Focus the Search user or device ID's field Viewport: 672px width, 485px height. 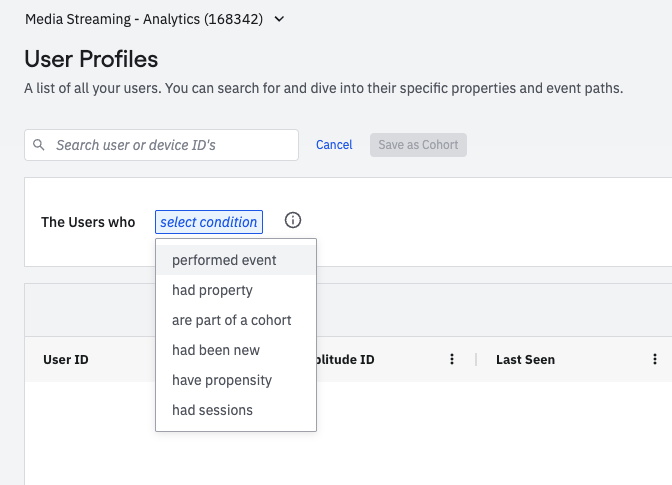170,145
